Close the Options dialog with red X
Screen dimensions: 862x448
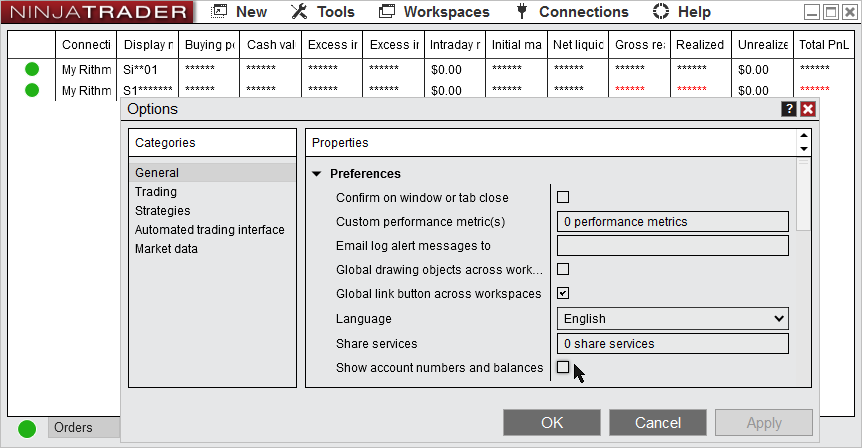(808, 109)
